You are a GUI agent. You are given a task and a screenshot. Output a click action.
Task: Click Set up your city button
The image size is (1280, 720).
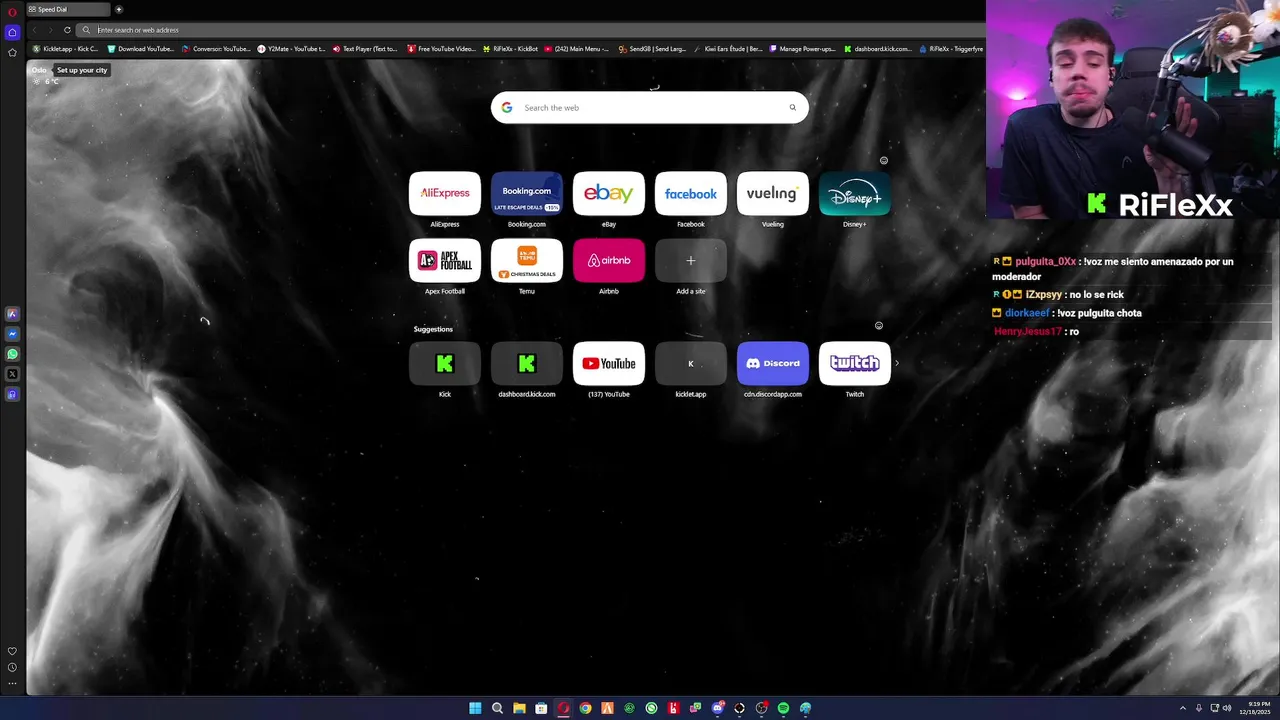click(82, 70)
